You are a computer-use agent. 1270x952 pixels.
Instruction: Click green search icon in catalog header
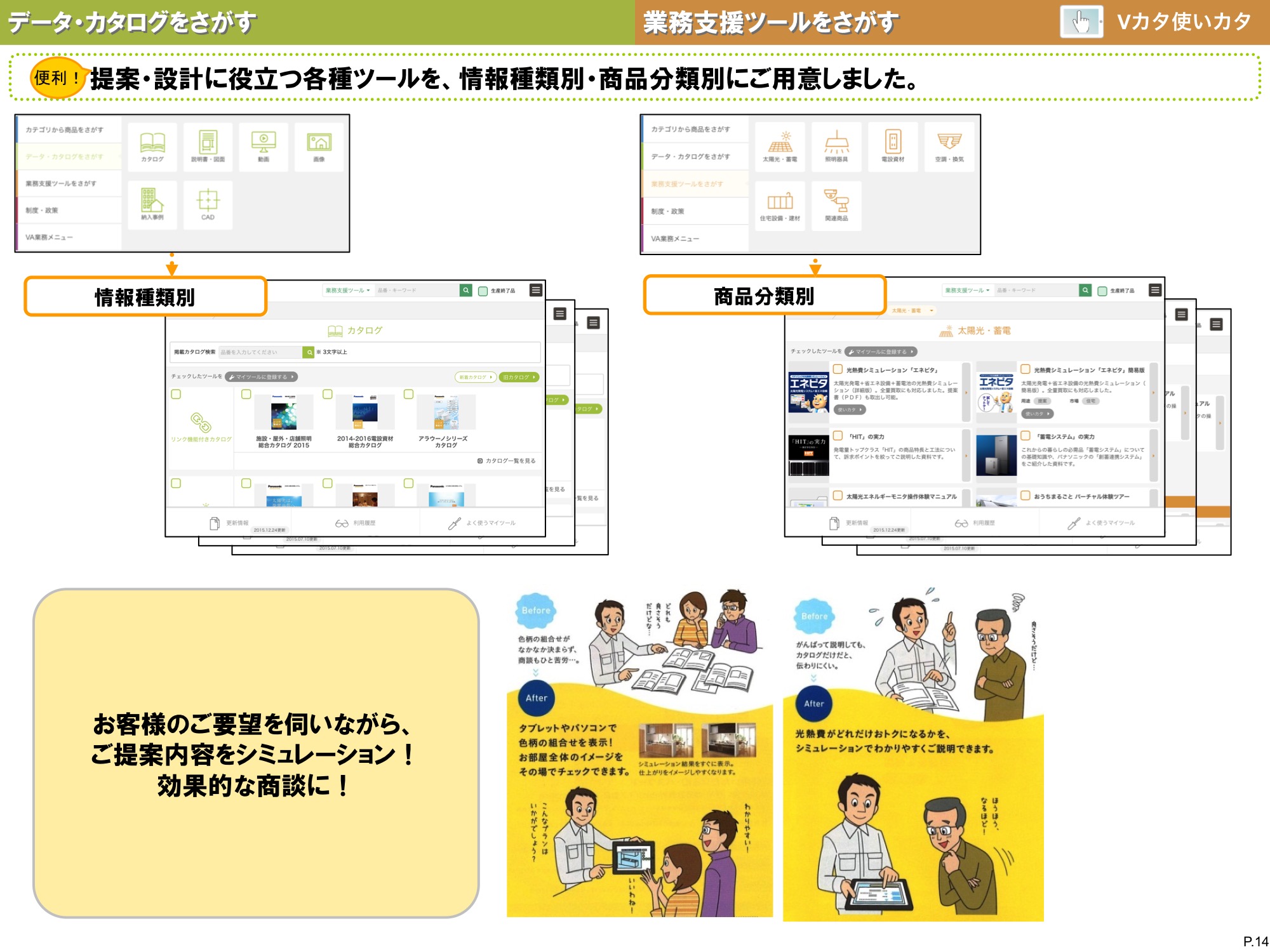(x=466, y=290)
